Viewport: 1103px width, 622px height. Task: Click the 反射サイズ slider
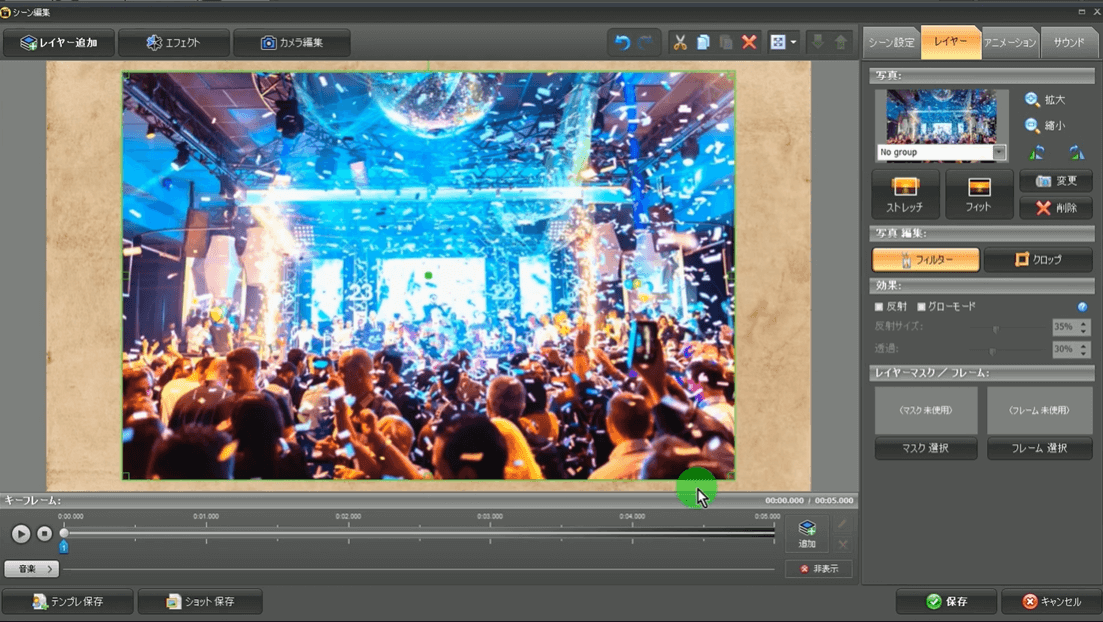point(994,328)
